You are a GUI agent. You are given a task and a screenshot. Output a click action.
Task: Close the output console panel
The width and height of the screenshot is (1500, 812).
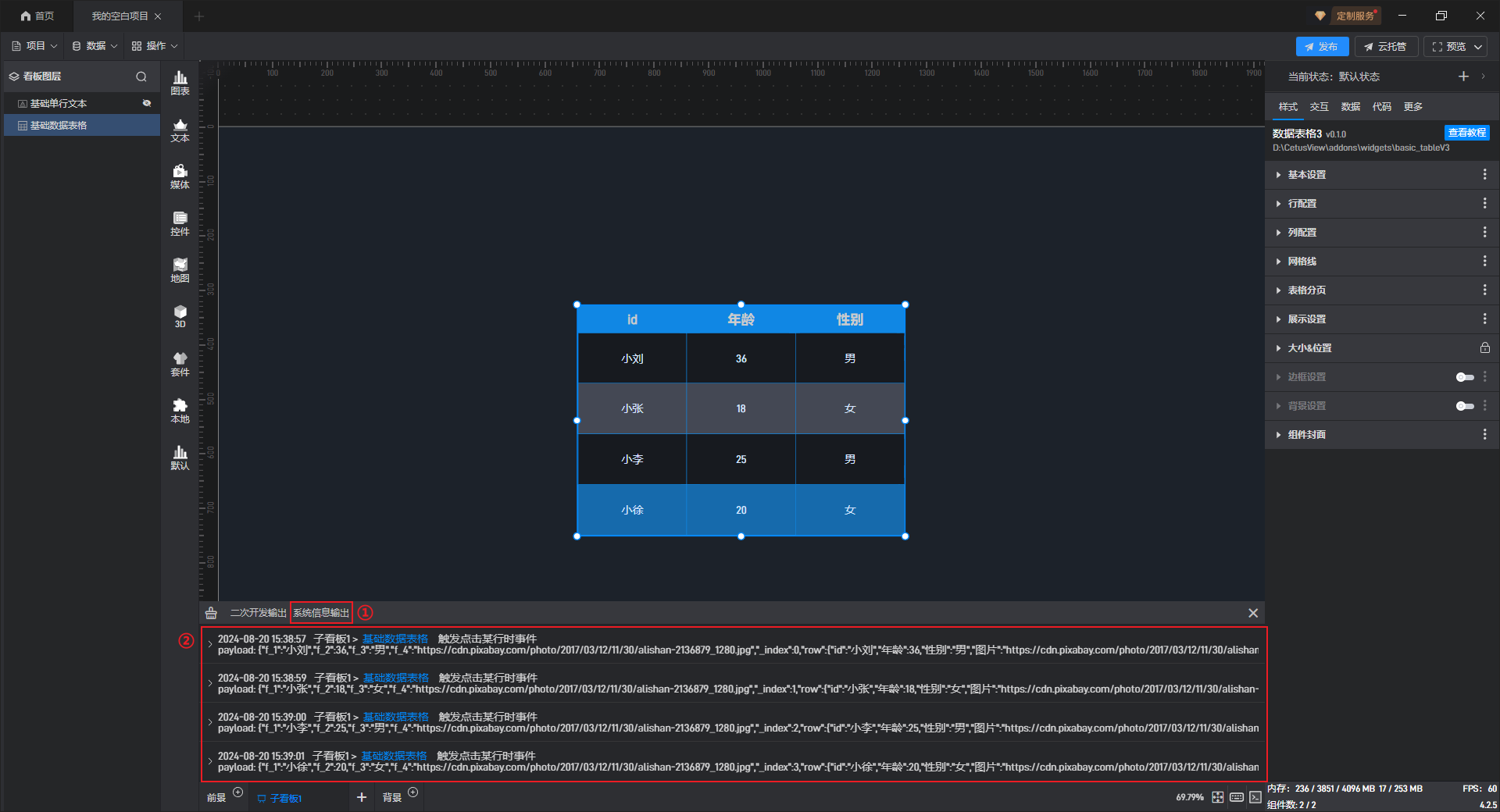click(x=1253, y=613)
